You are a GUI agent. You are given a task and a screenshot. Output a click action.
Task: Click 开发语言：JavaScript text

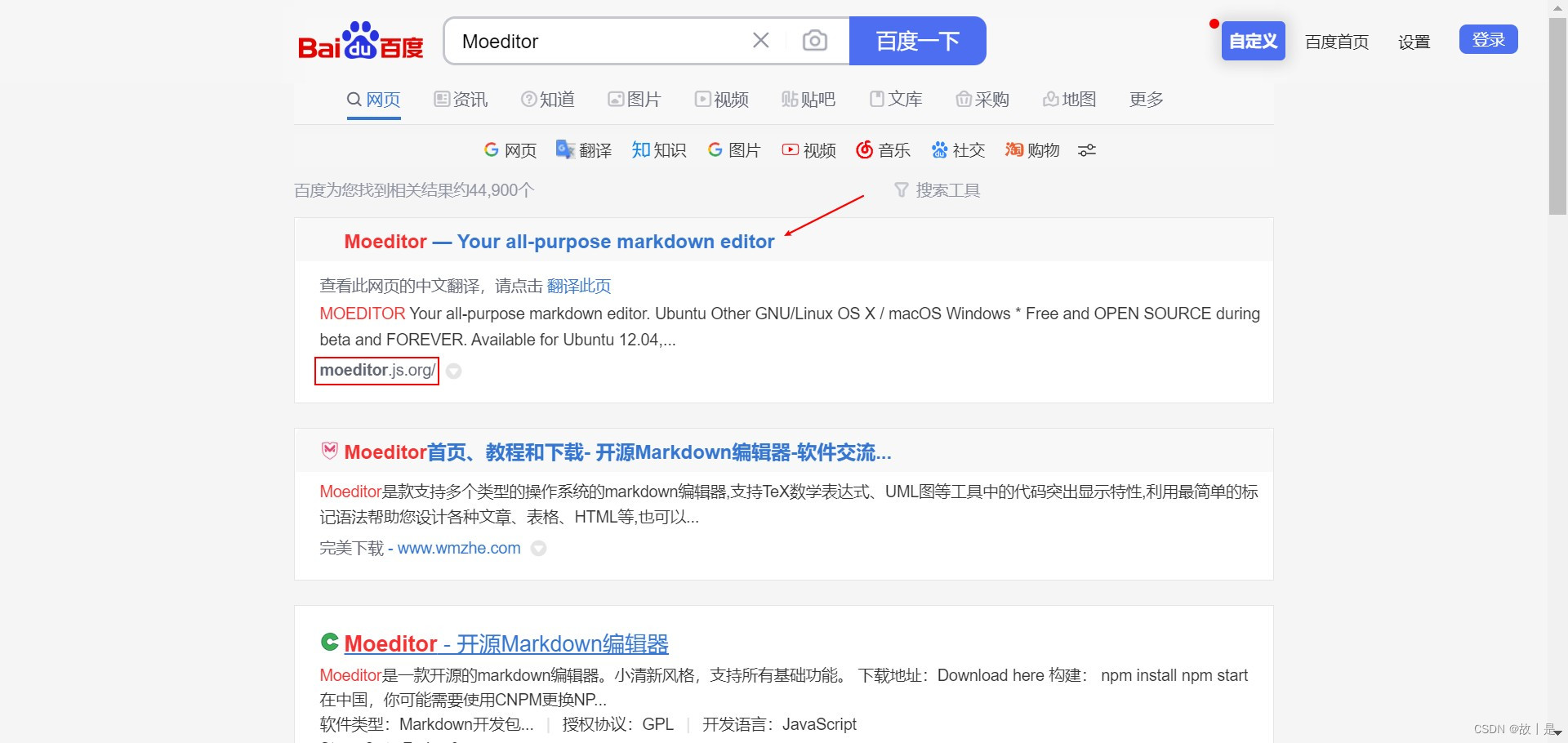pos(779,725)
